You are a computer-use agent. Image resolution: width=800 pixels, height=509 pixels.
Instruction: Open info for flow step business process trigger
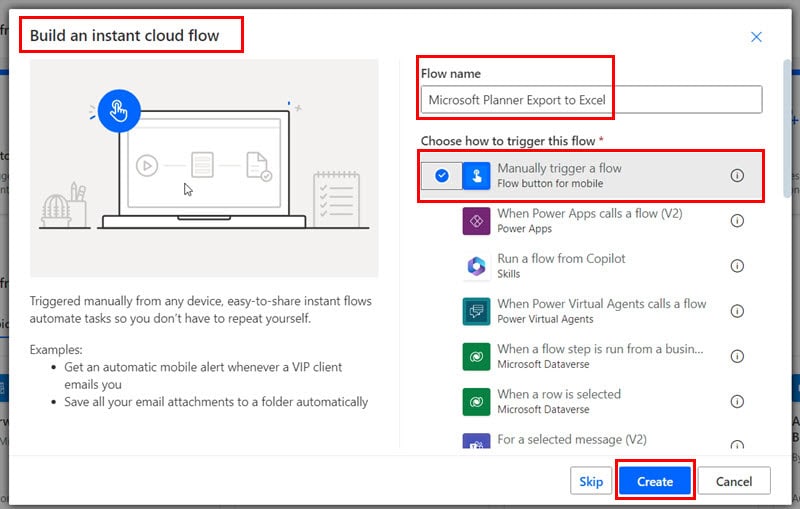(x=737, y=356)
